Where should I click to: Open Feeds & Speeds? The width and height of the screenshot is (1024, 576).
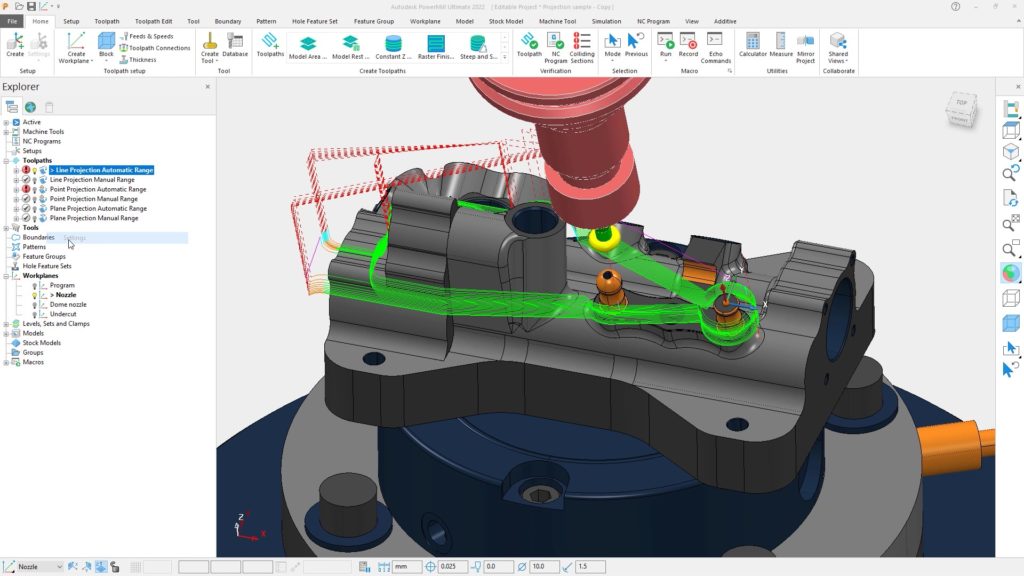pyautogui.click(x=146, y=37)
